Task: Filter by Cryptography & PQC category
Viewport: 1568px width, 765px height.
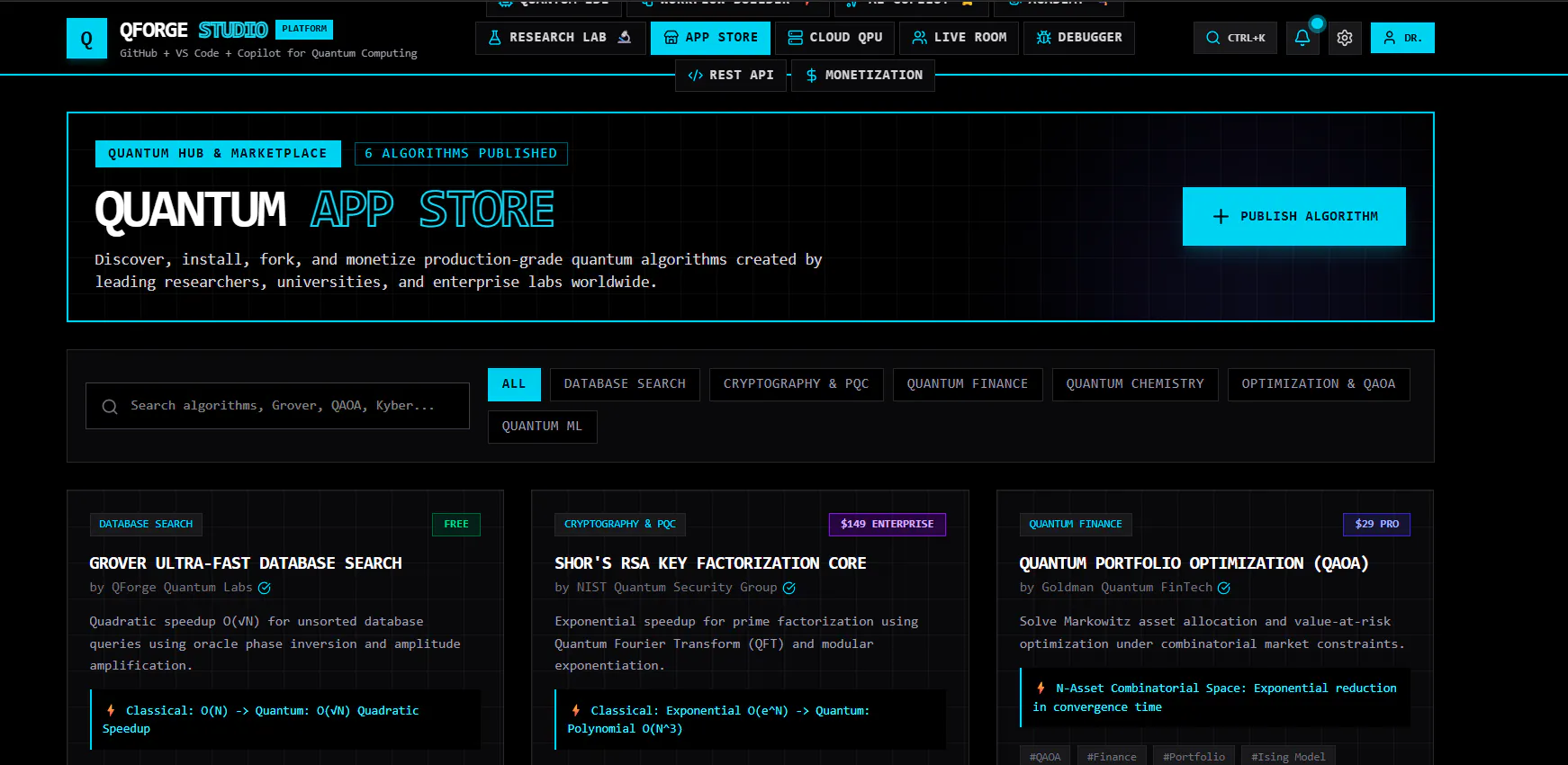Action: [x=796, y=384]
